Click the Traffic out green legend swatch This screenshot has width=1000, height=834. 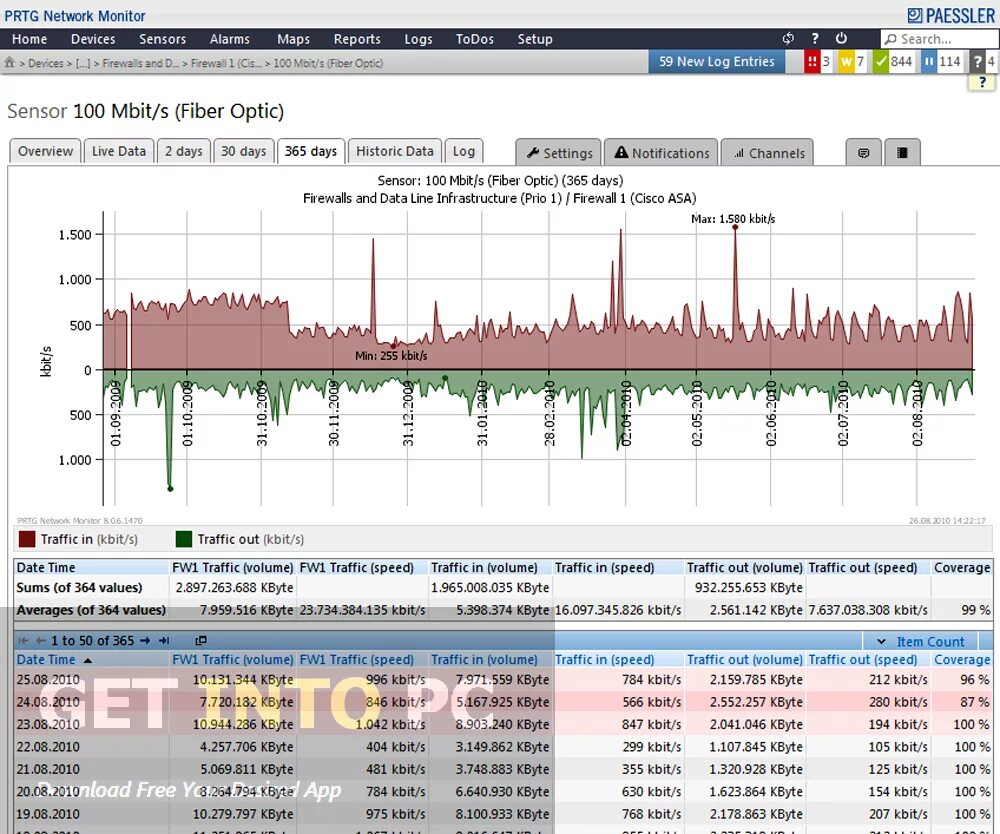tap(184, 539)
